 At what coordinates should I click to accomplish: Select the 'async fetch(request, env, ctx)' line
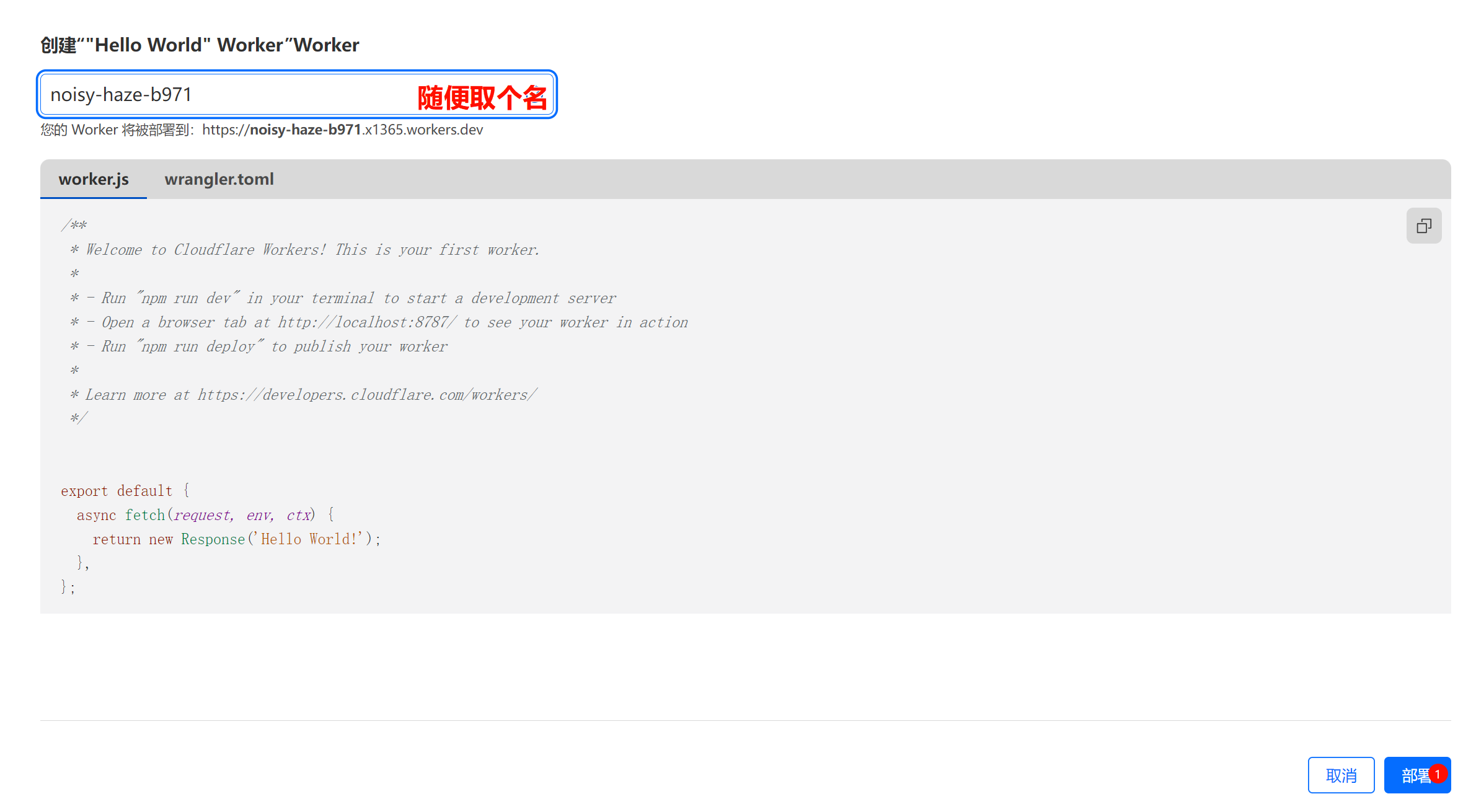tap(206, 515)
